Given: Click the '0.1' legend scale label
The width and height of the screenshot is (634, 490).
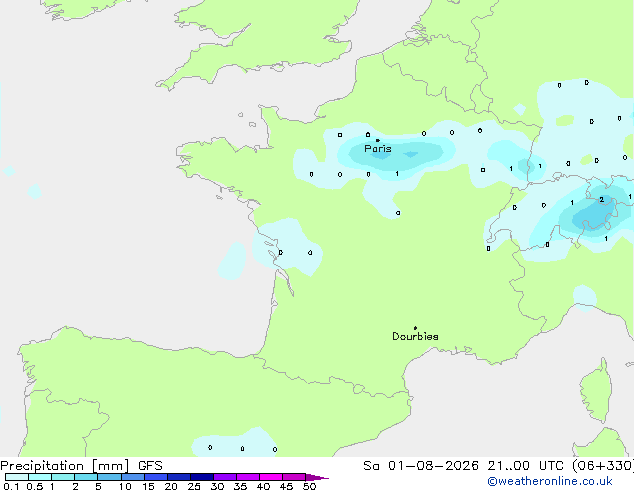Looking at the screenshot, I should (x=11, y=486).
